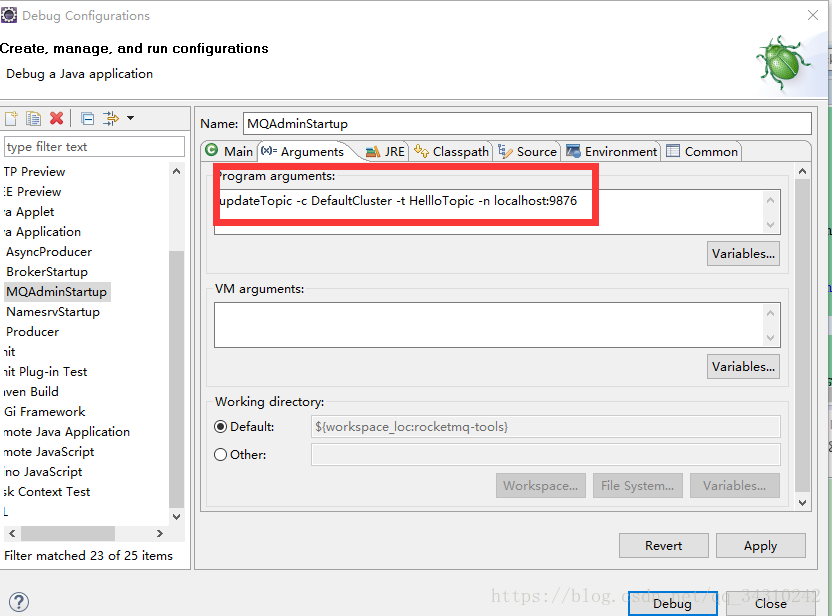Click the type filter text field
832x616 pixels.
(94, 146)
